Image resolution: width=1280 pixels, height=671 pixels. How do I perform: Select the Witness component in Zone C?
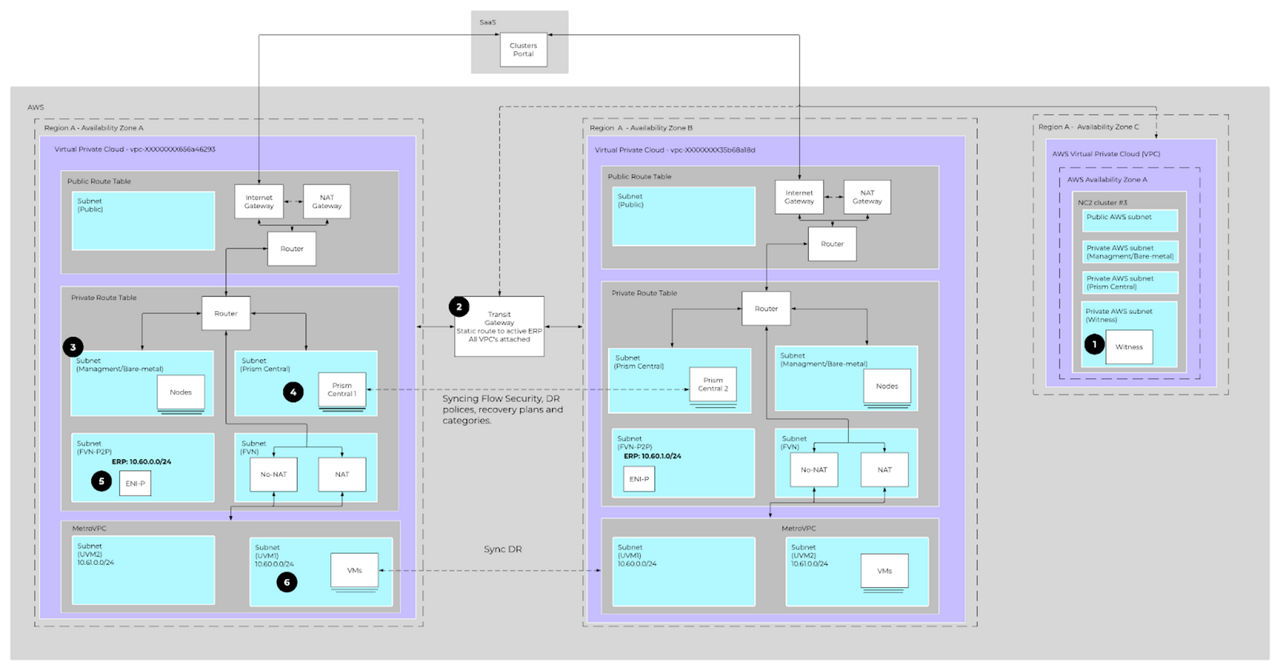[1130, 346]
